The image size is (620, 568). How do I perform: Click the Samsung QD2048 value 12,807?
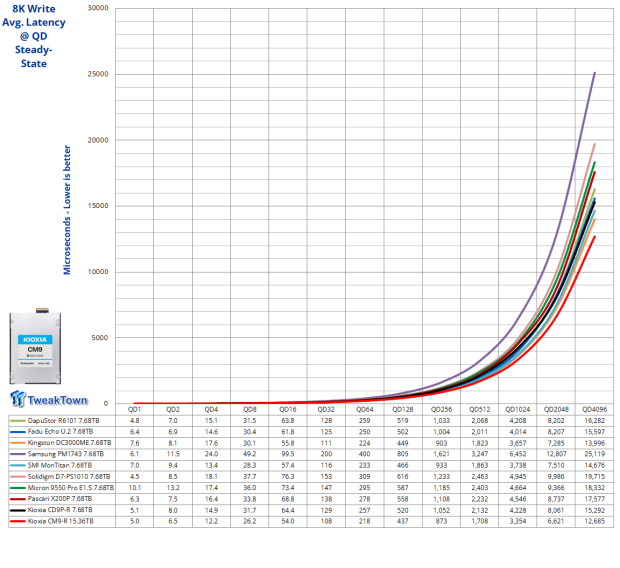tap(556, 454)
